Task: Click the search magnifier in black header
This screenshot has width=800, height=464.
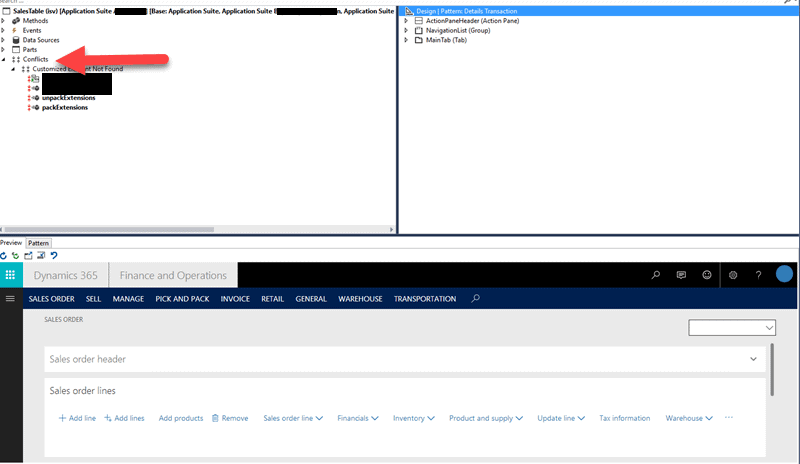Action: (x=656, y=275)
